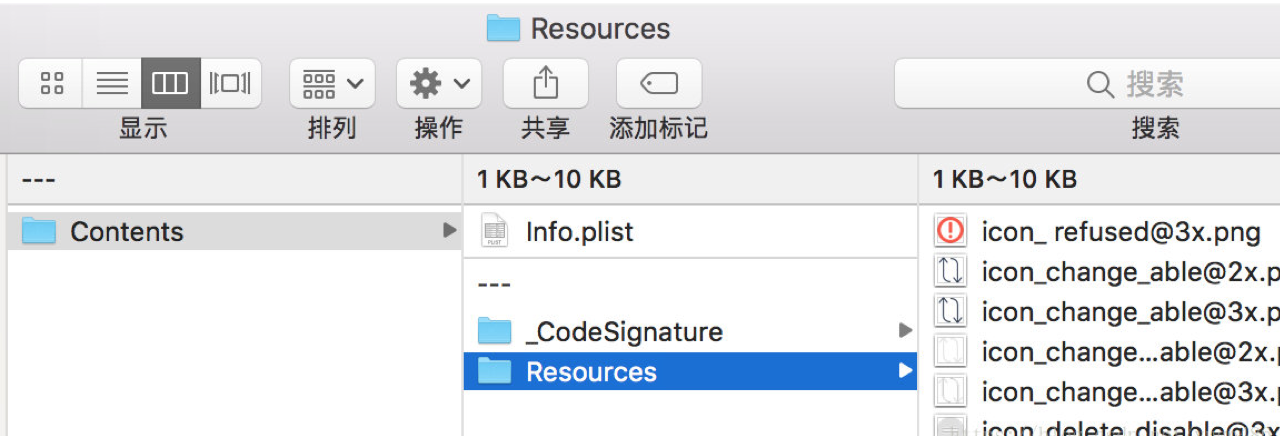Click the add tags (添加标记) button
Viewport: 1280px width, 436px height.
(x=658, y=83)
